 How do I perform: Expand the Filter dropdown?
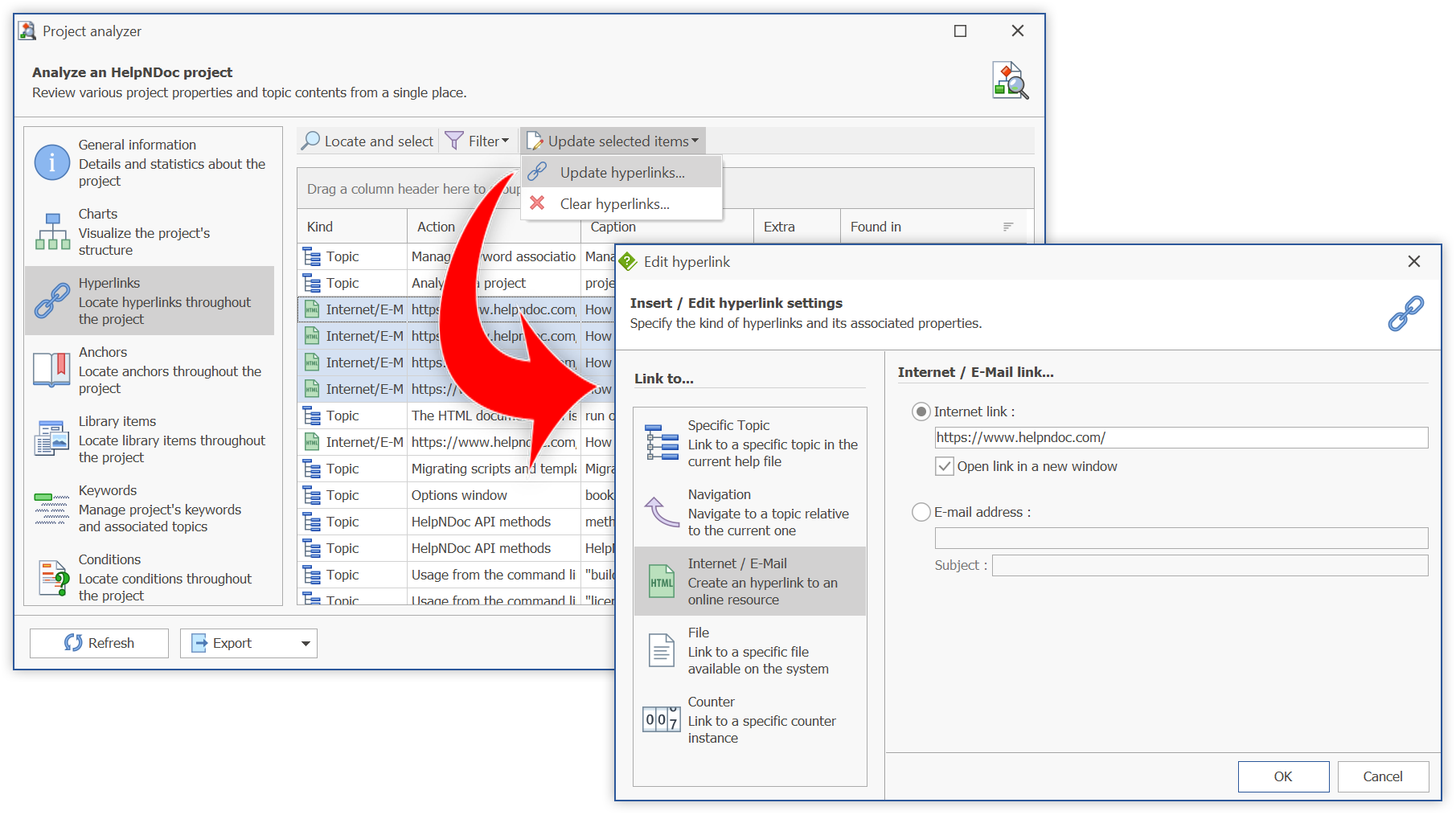tap(478, 141)
